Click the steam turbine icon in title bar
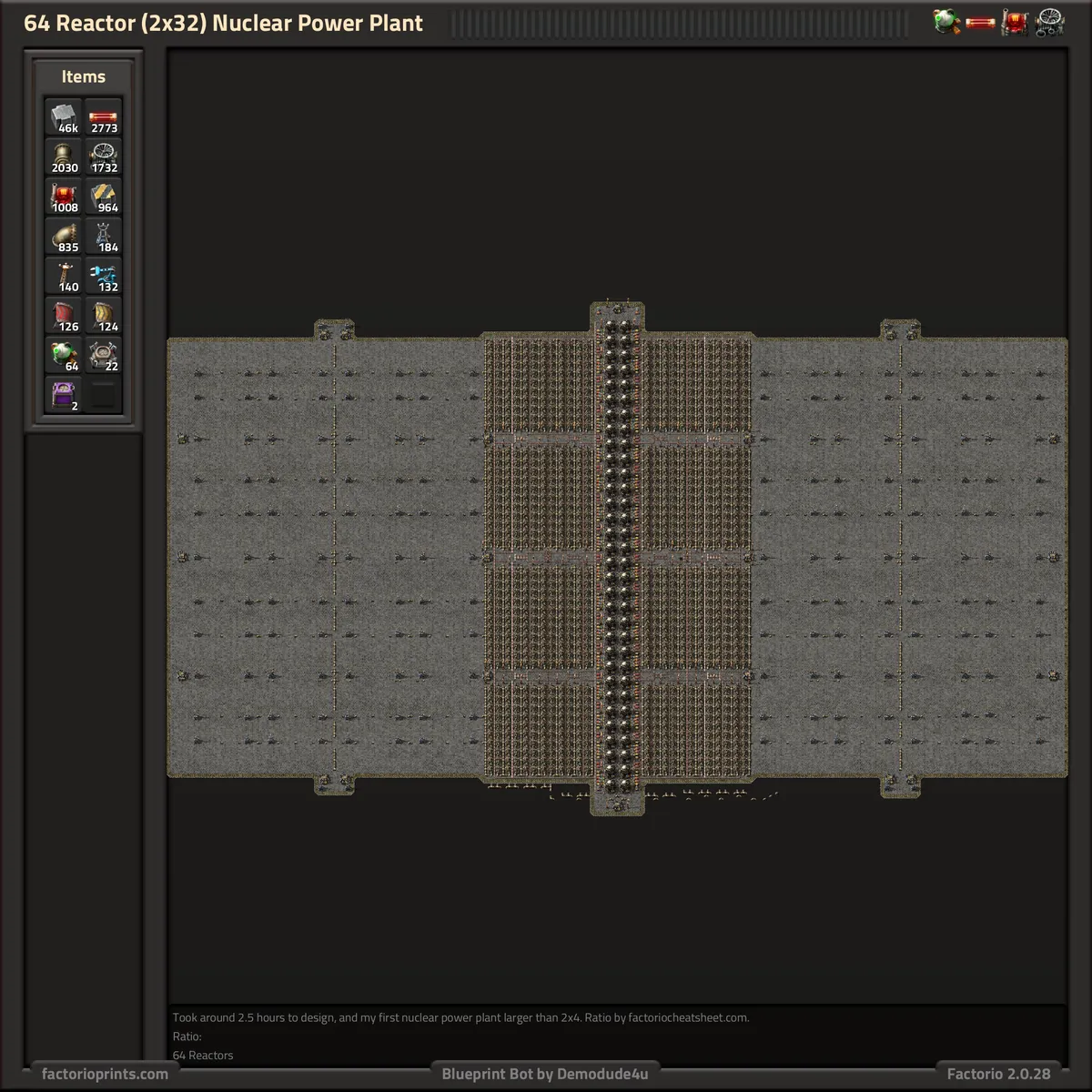This screenshot has height=1092, width=1092. pyautogui.click(x=1050, y=22)
